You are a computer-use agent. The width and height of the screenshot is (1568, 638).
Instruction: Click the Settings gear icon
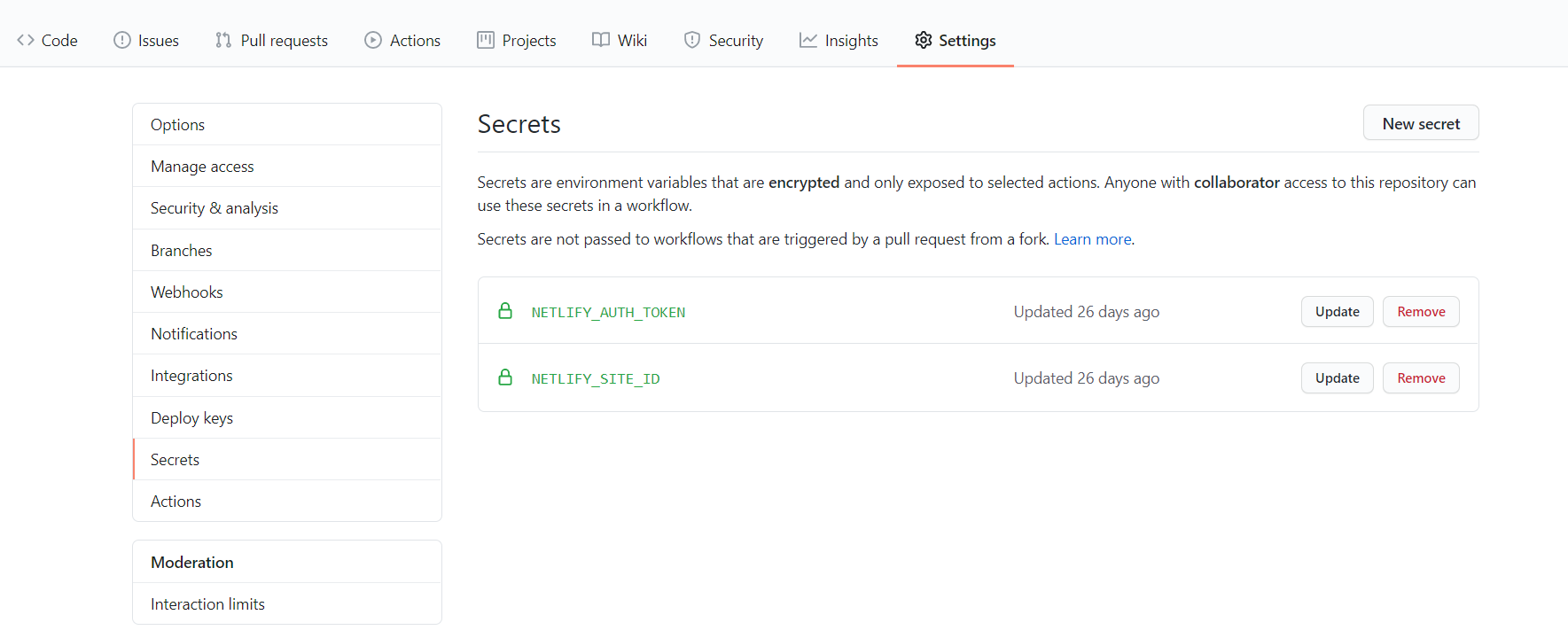pyautogui.click(x=923, y=40)
